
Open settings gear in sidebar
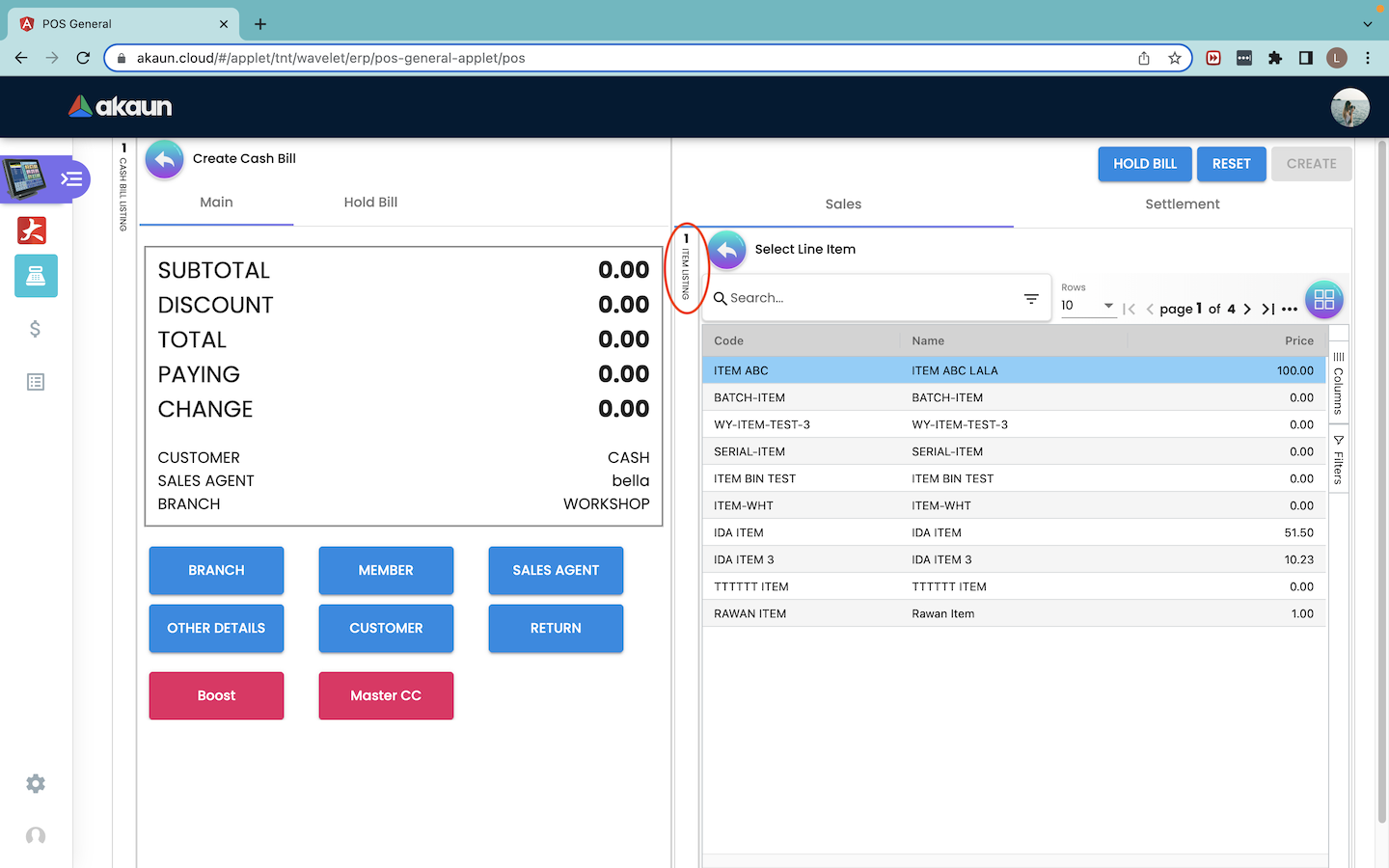(x=36, y=784)
